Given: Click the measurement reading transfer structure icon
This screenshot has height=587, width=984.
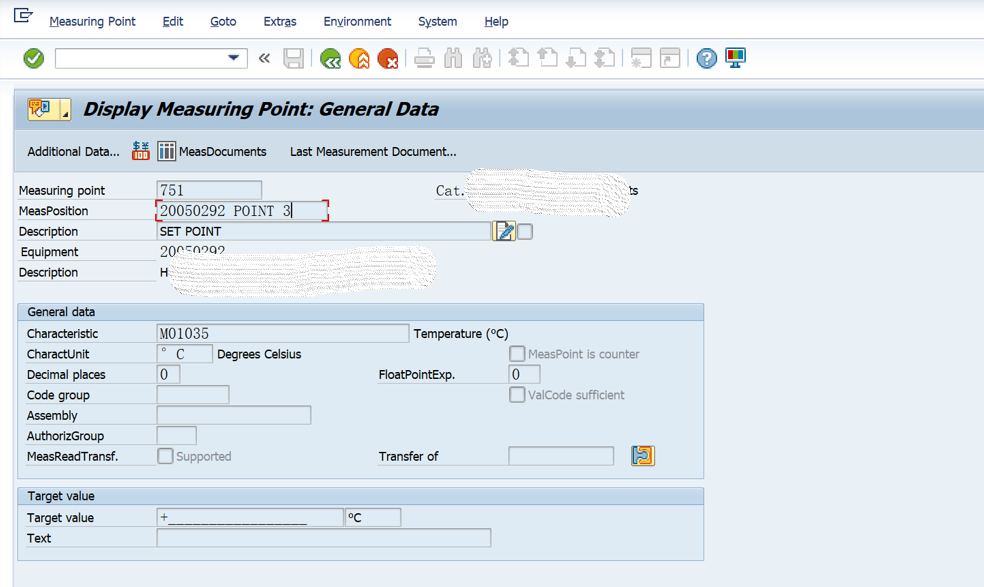Looking at the screenshot, I should click(x=643, y=456).
